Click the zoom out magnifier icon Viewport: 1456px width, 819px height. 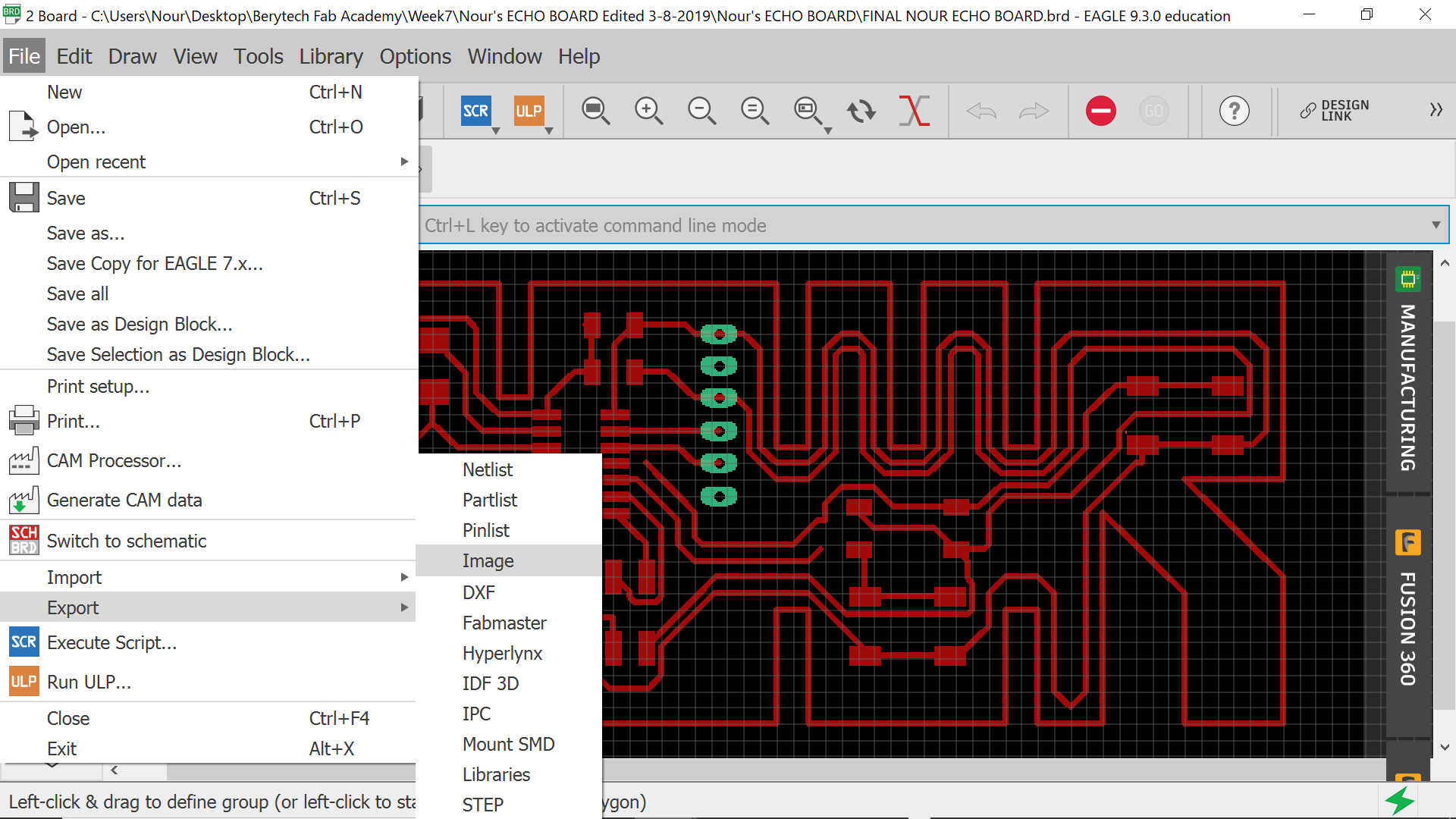coord(701,111)
